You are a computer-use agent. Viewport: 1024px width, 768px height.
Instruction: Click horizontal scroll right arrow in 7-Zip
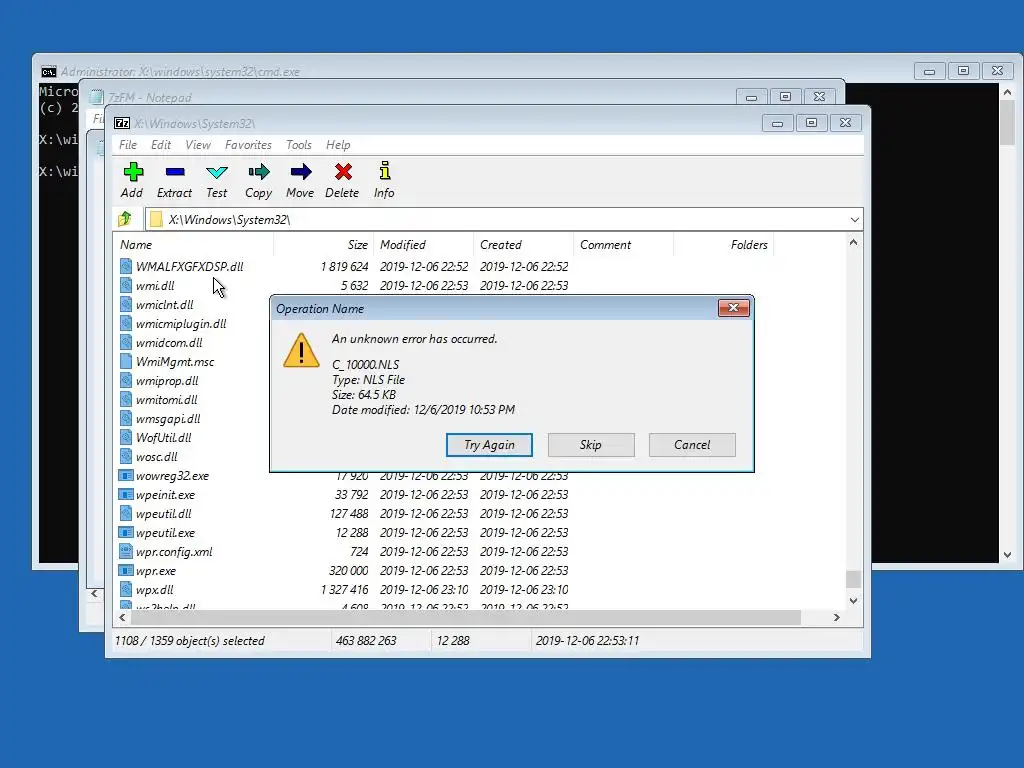(837, 617)
